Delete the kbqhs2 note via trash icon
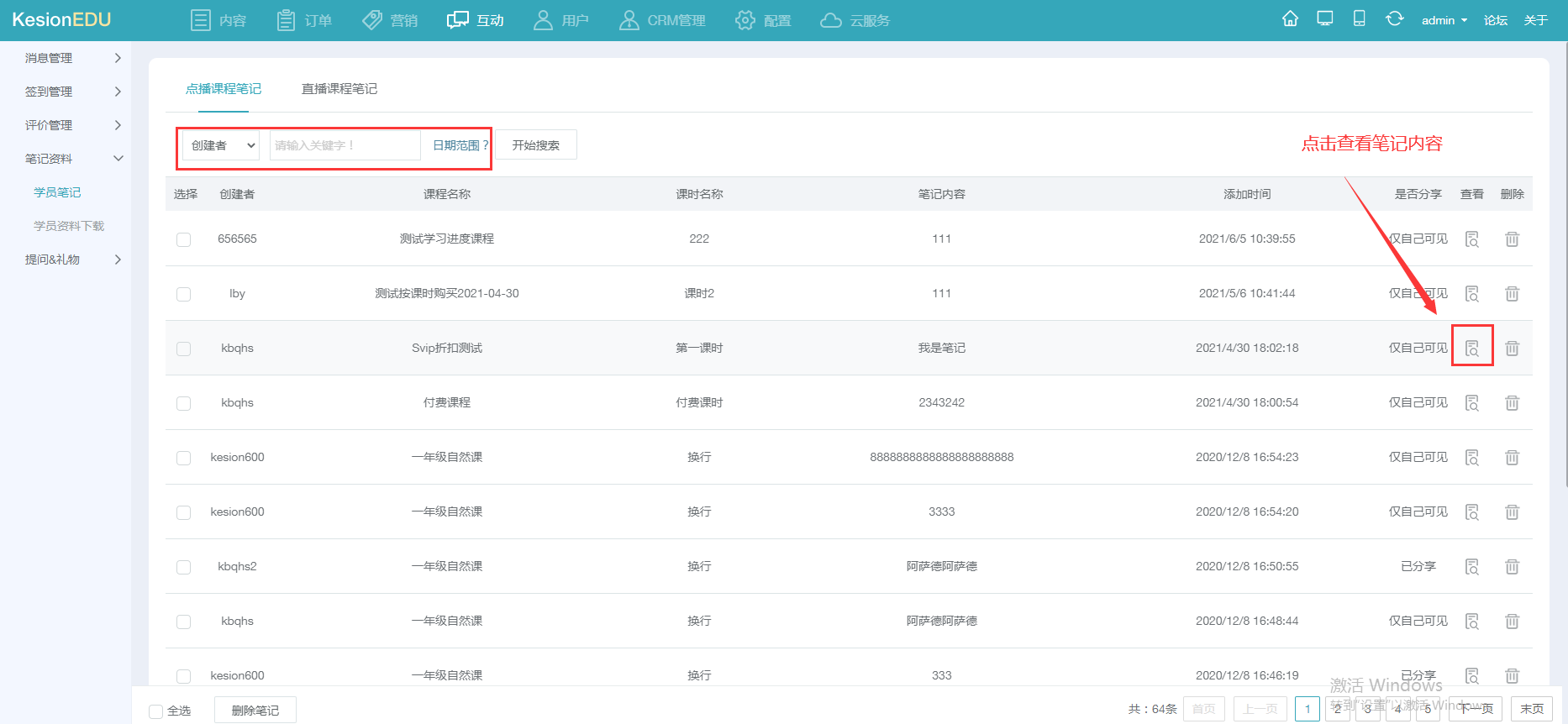1568x724 pixels. tap(1512, 567)
